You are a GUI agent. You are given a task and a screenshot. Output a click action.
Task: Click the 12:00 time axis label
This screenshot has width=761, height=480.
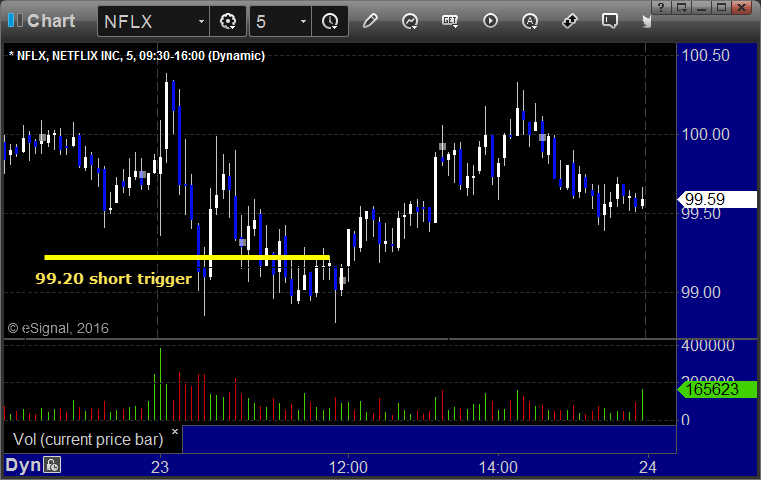[348, 467]
